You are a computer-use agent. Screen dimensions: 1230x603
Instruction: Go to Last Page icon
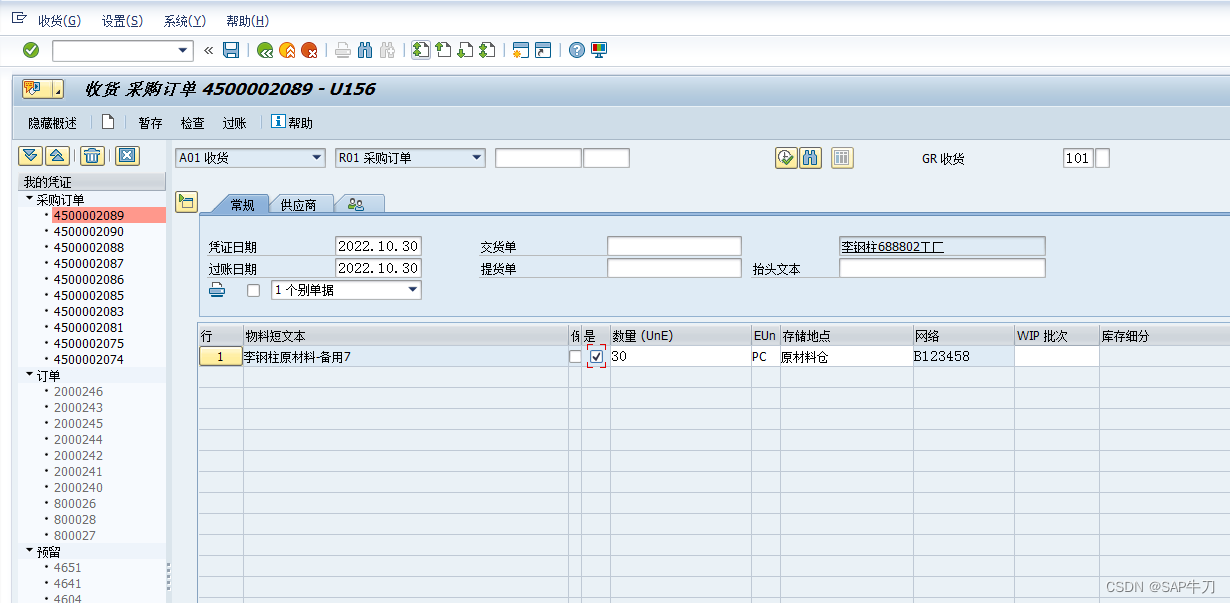point(487,50)
